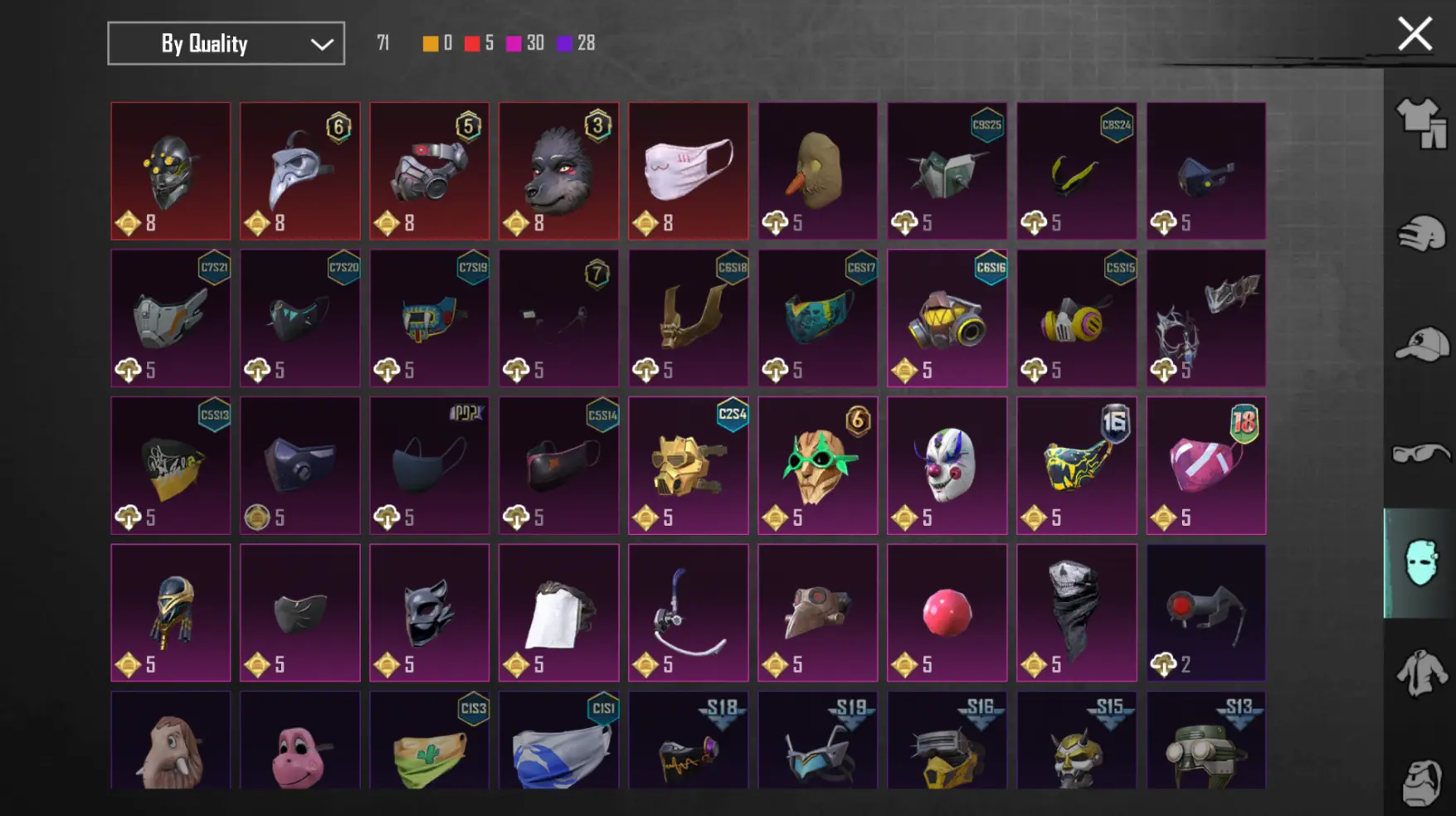Filter by the red quality swatch
1456x816 pixels.
point(471,43)
